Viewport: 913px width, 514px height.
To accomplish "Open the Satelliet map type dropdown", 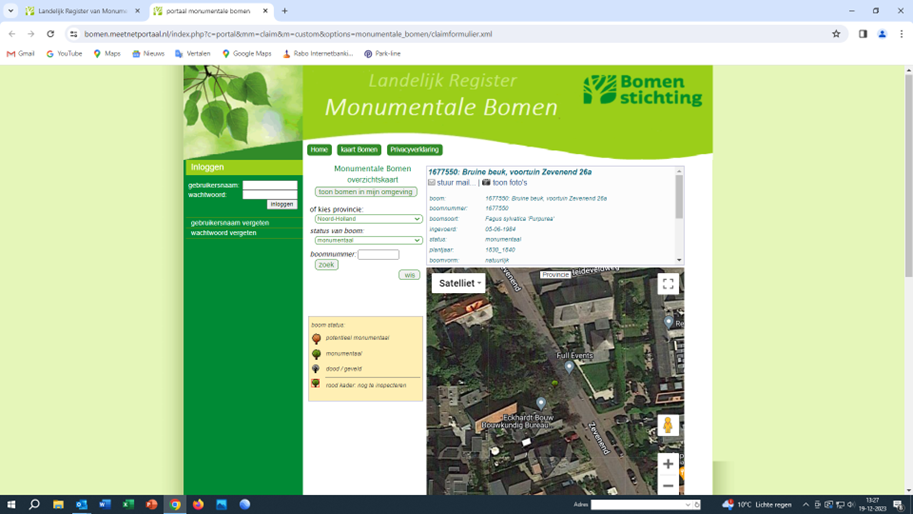I will pos(459,283).
